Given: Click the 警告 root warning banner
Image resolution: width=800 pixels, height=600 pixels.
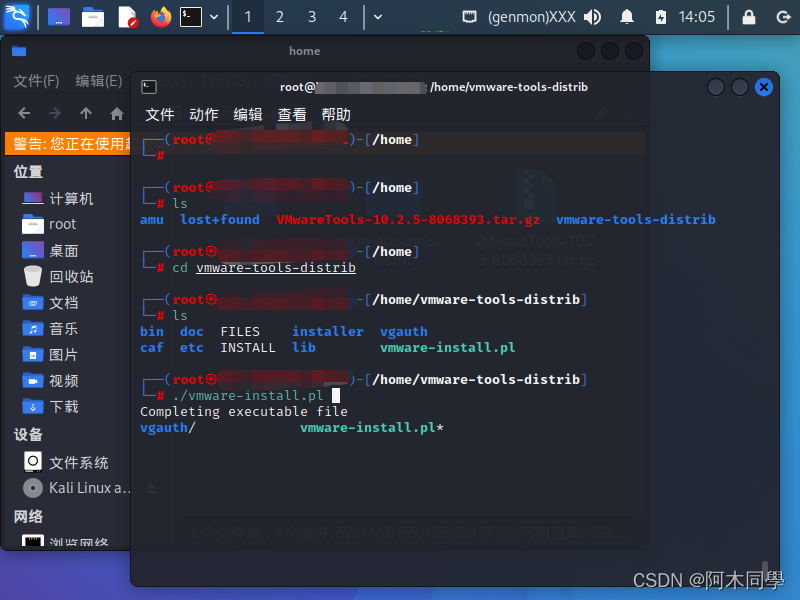Looking at the screenshot, I should [x=68, y=143].
